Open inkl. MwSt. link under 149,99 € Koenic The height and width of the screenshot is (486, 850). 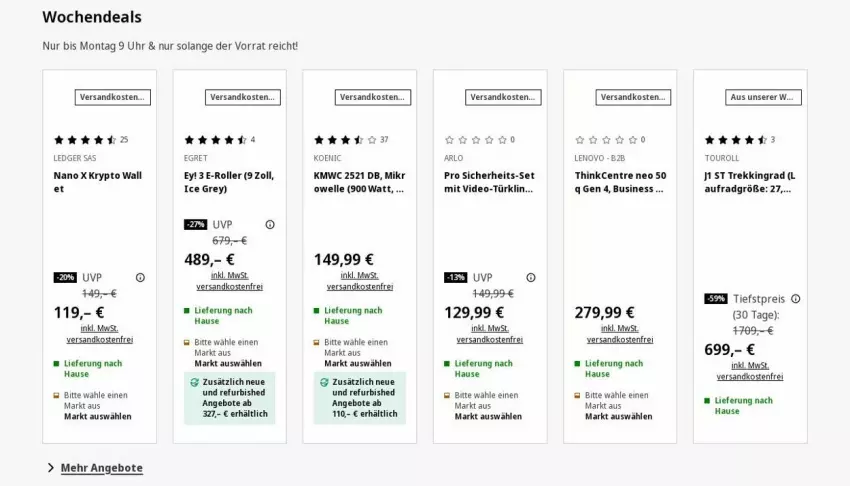(359, 275)
